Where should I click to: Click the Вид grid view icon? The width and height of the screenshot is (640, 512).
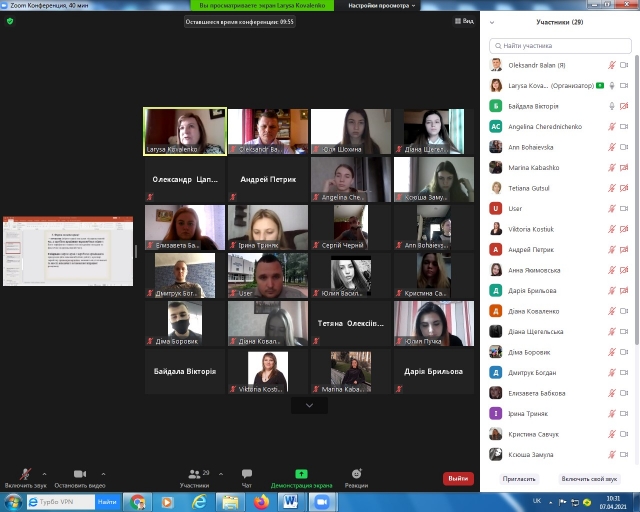[458, 21]
